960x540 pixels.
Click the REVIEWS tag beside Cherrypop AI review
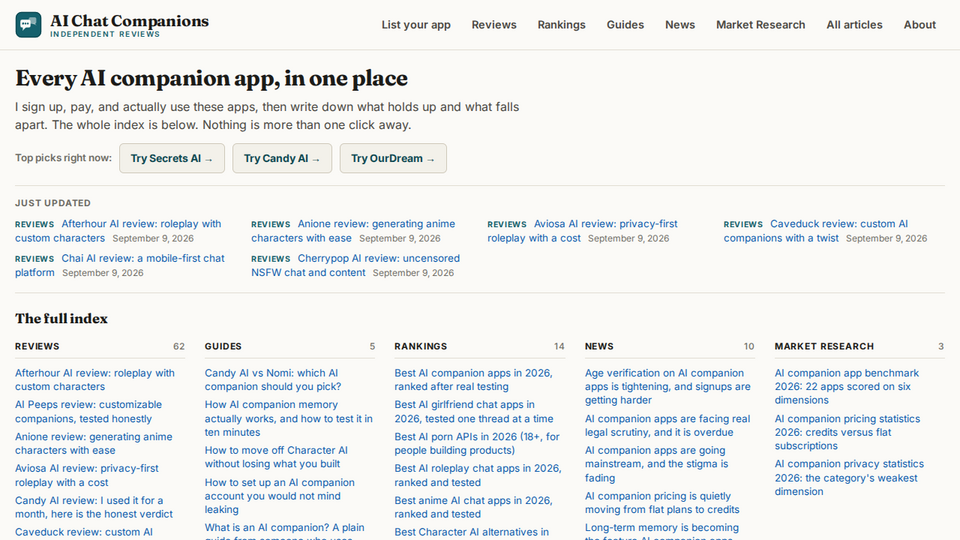[271, 259]
